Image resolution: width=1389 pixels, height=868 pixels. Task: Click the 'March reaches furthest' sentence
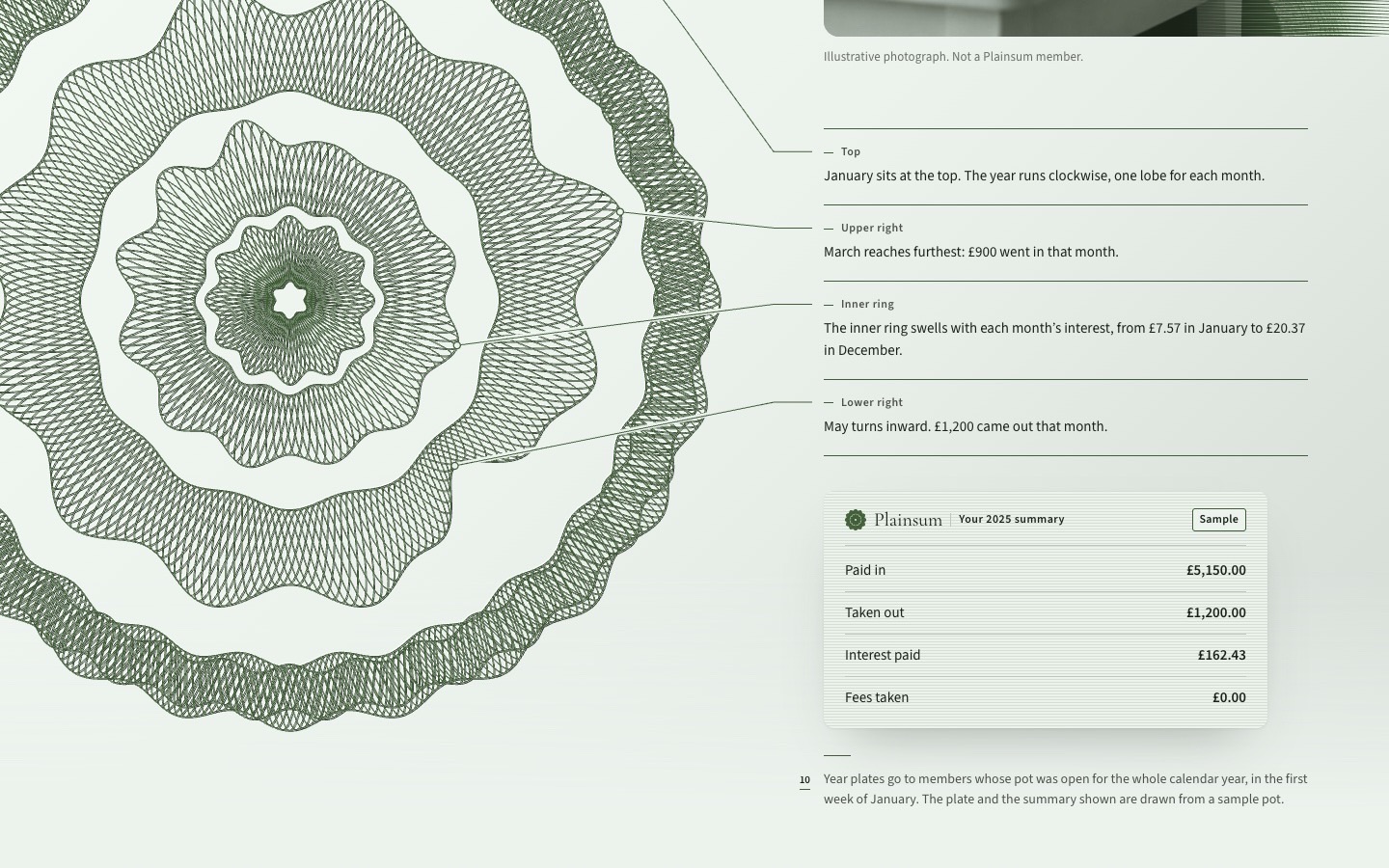(x=971, y=252)
